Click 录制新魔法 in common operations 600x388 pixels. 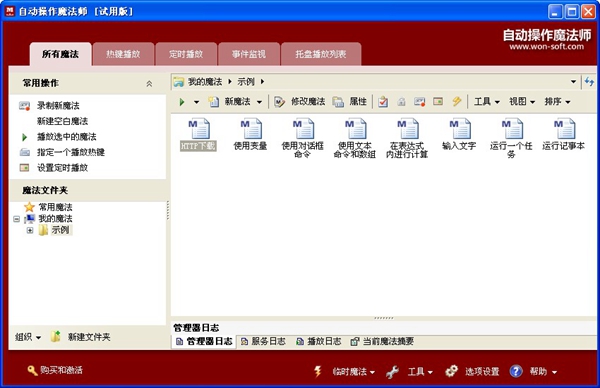click(58, 106)
